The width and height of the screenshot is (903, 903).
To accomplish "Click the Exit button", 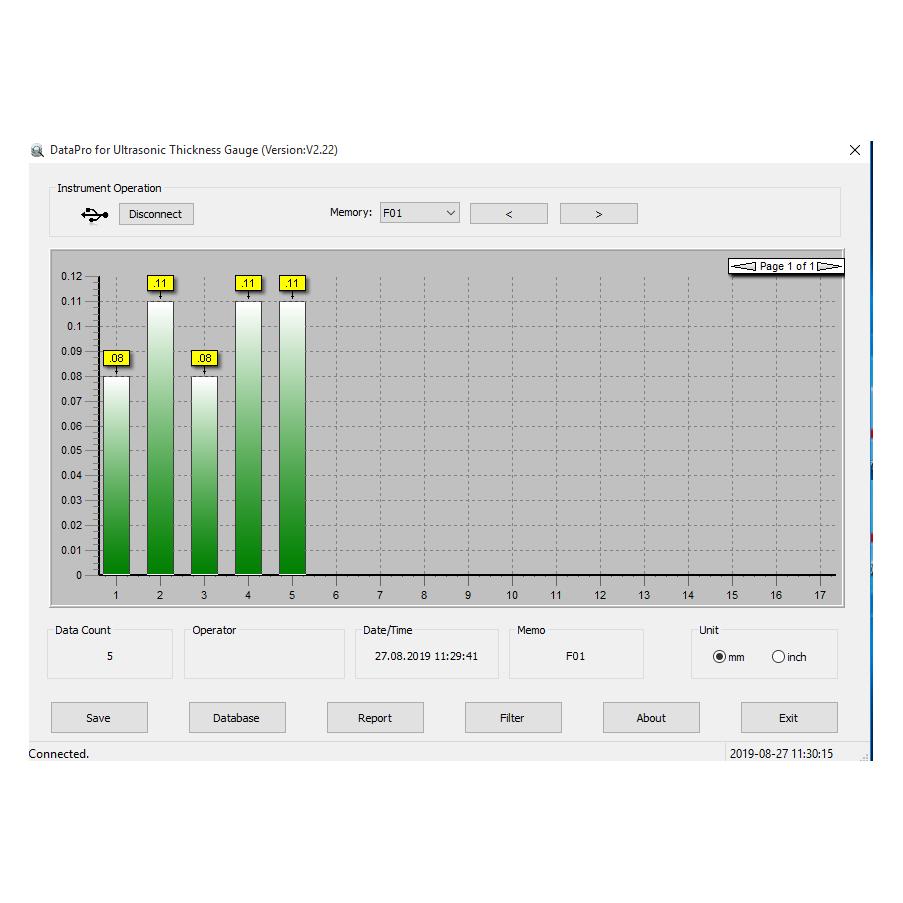I will tap(789, 718).
